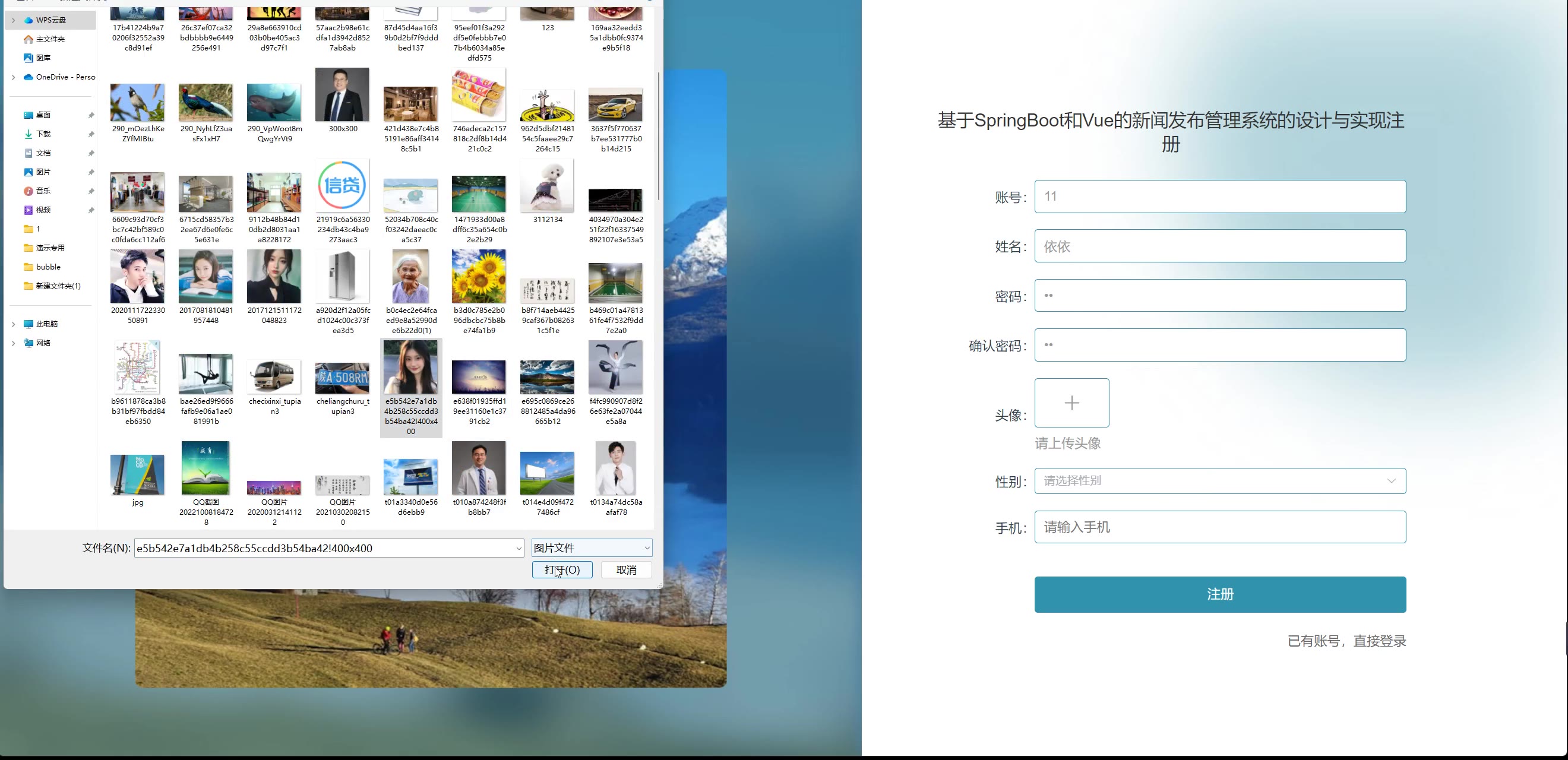Follow the 已有账号，直接登录 link

[x=1346, y=641]
